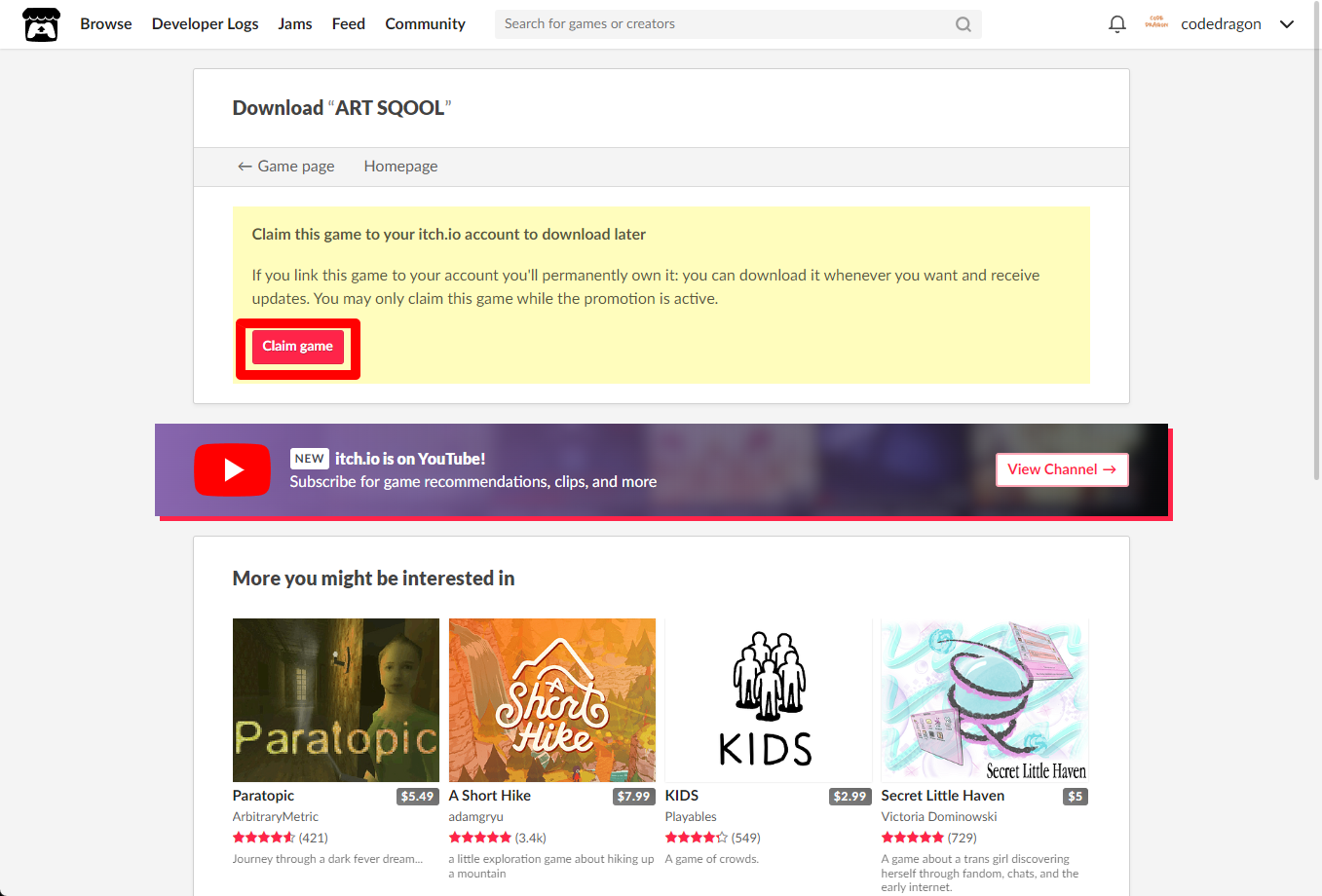
Task: Click the $7.99 price tag
Action: [634, 797]
